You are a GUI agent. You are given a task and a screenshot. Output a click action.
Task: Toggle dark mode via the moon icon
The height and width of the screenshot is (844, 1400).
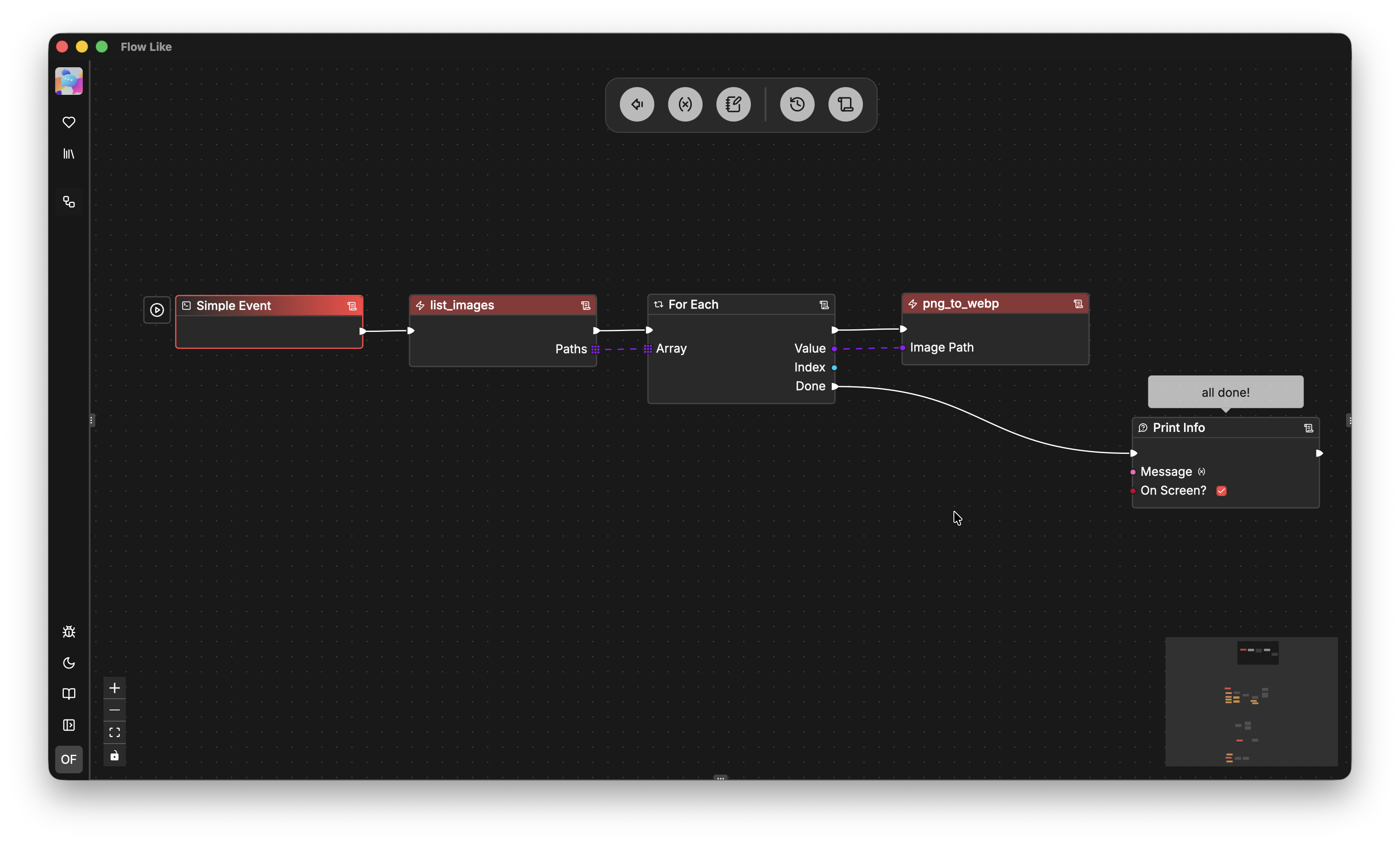(x=69, y=663)
